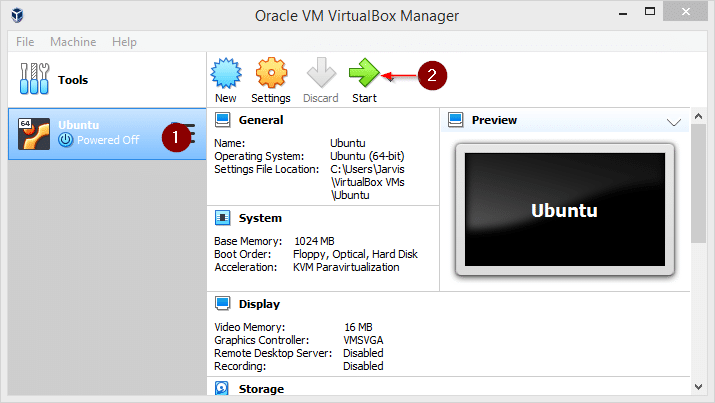Click the General section icon
The width and height of the screenshot is (715, 403).
point(223,120)
